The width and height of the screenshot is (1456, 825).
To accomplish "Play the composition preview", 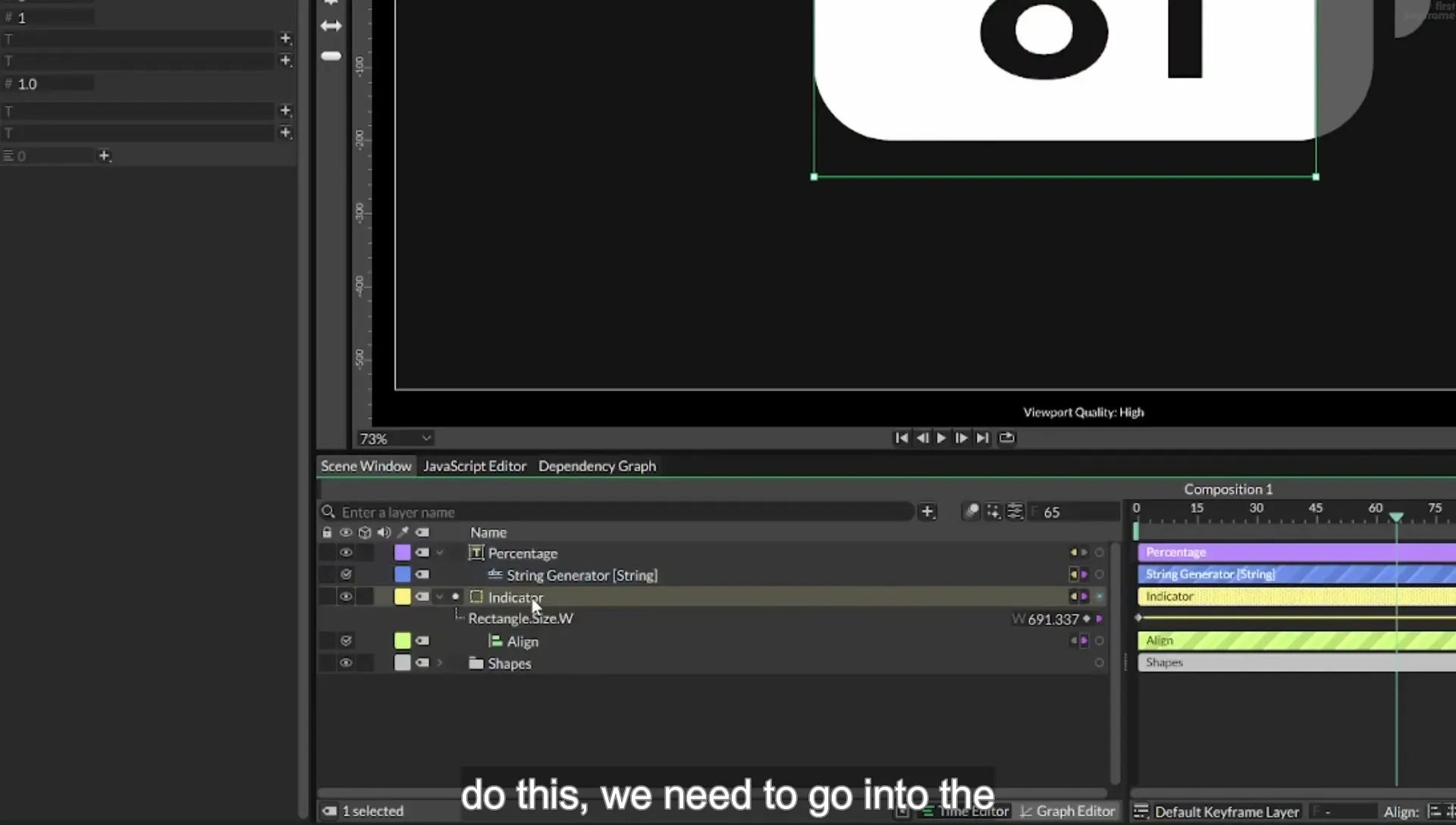I will coord(941,438).
